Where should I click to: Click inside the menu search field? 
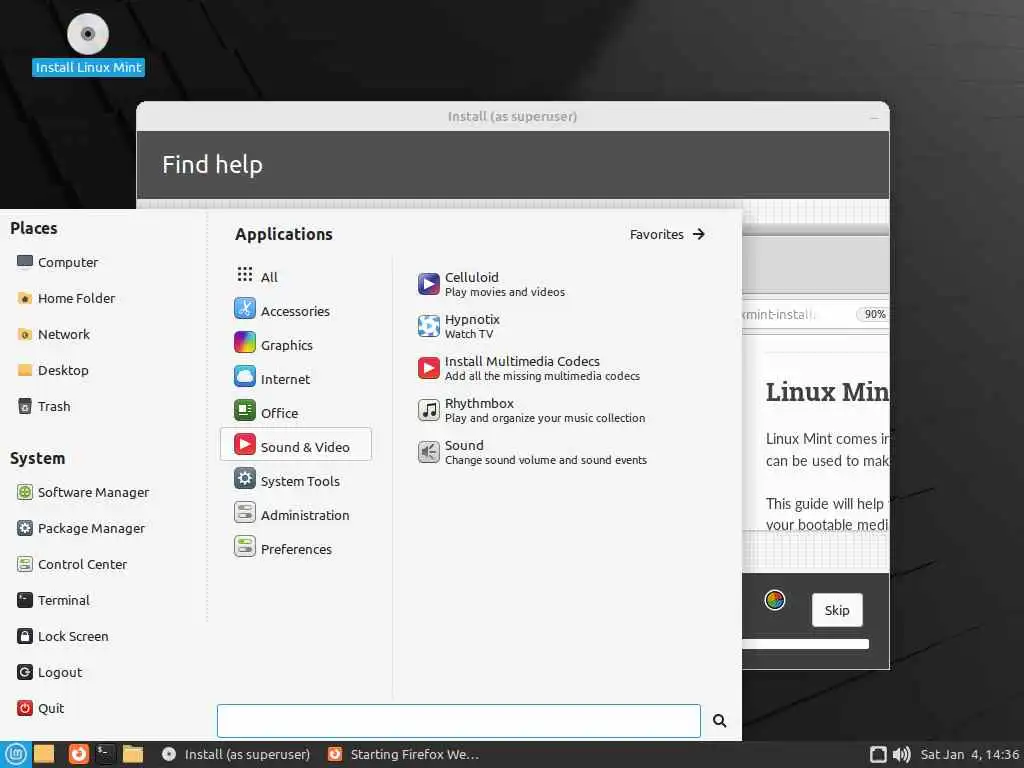coord(458,721)
